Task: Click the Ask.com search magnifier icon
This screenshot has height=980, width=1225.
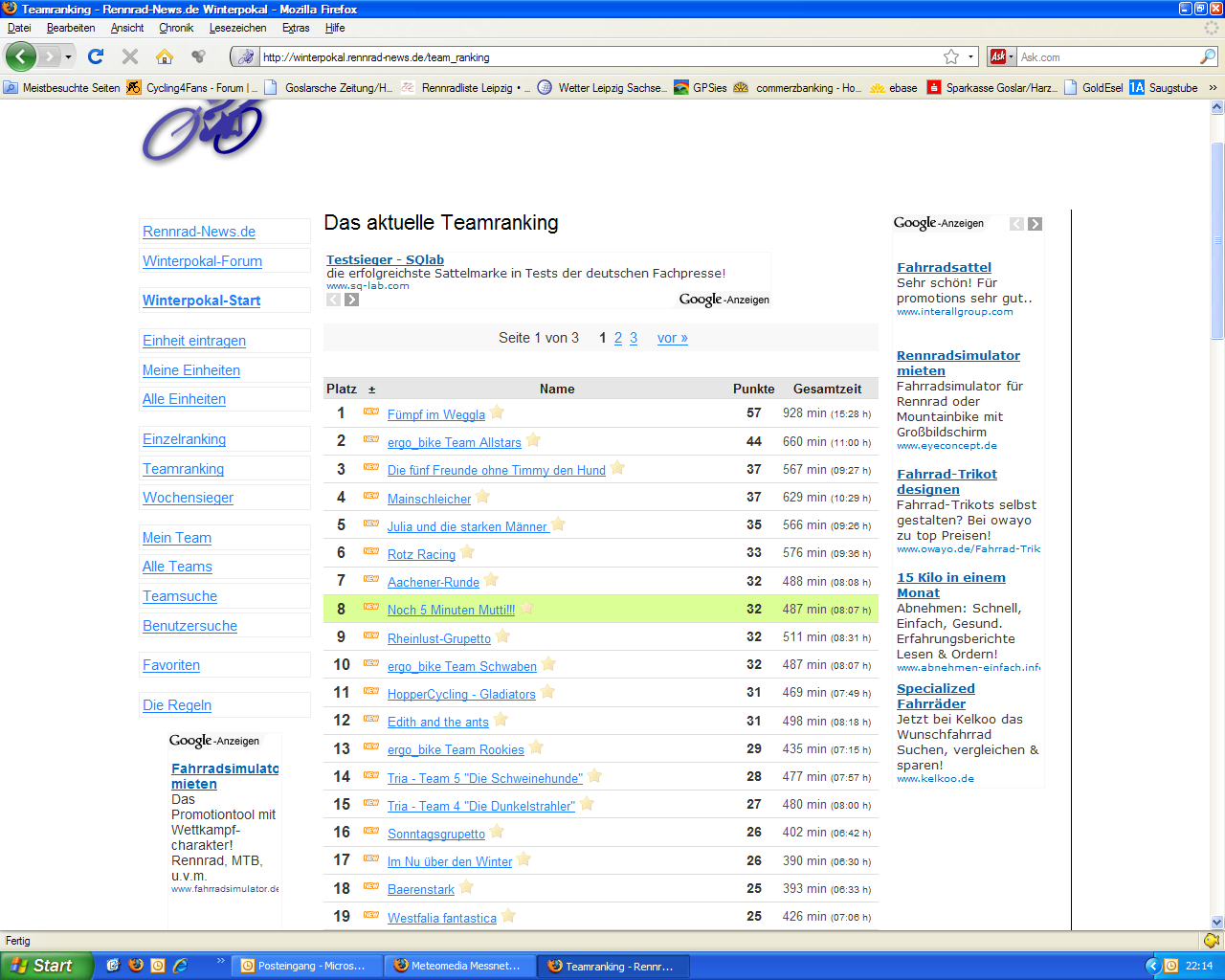Action: tap(1208, 57)
